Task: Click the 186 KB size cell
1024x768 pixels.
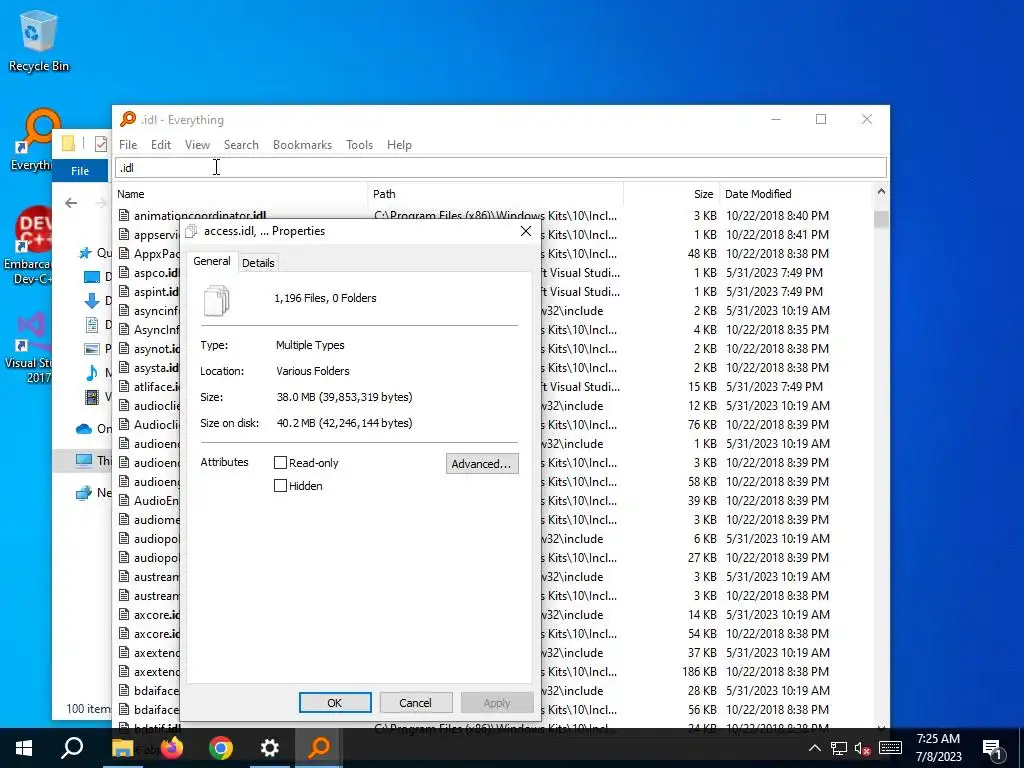Action: pyautogui.click(x=699, y=671)
